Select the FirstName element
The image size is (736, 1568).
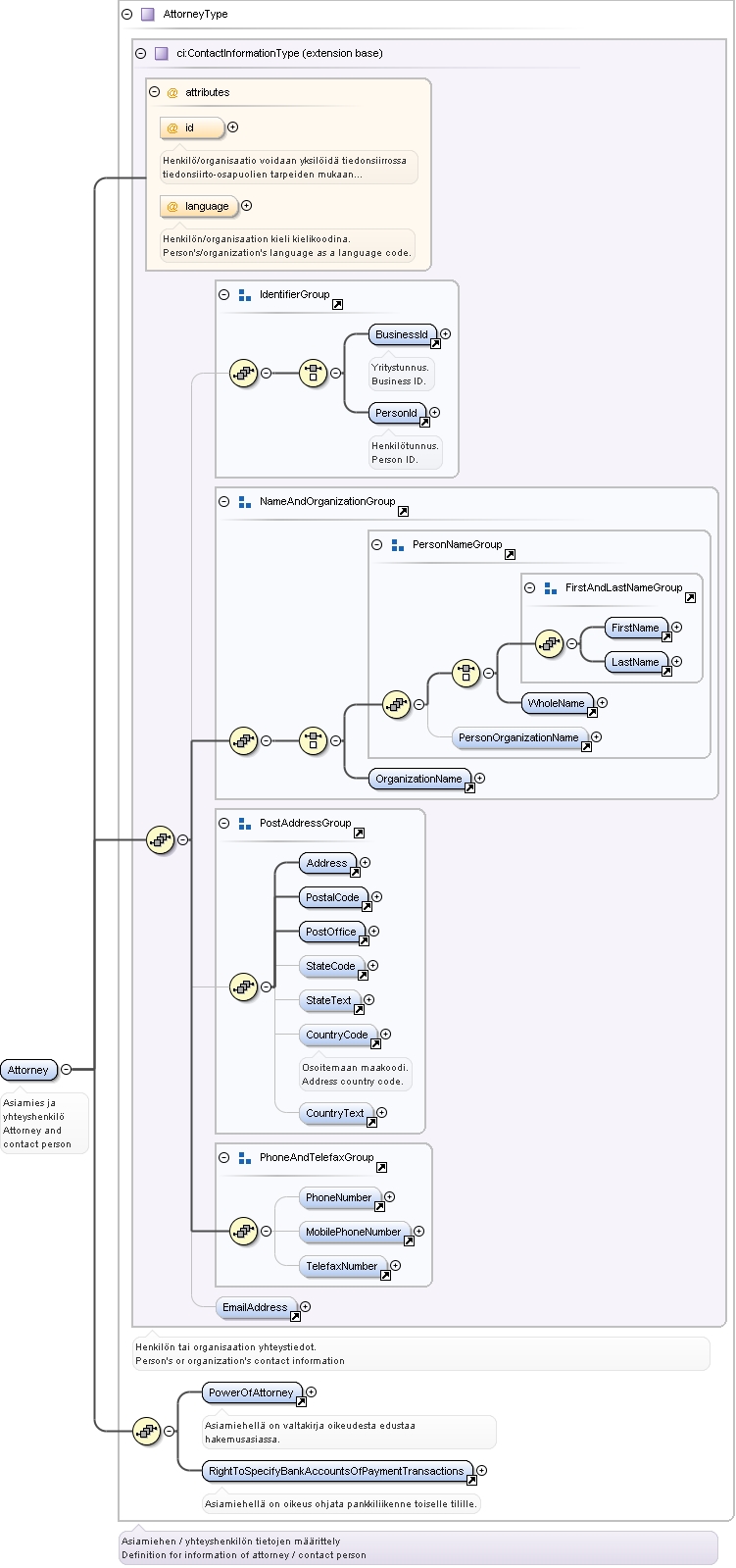click(x=636, y=628)
